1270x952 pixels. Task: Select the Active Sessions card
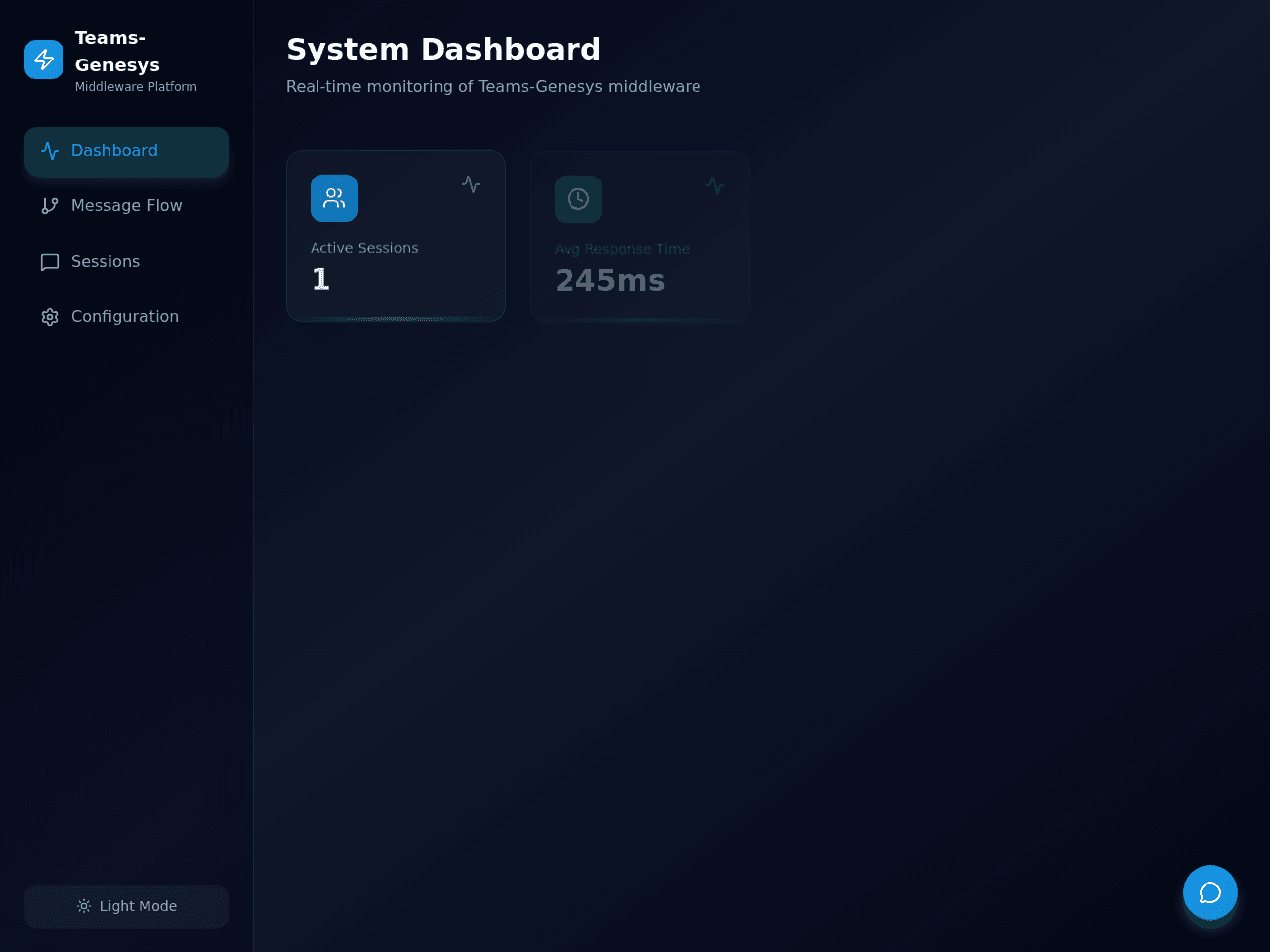point(396,236)
